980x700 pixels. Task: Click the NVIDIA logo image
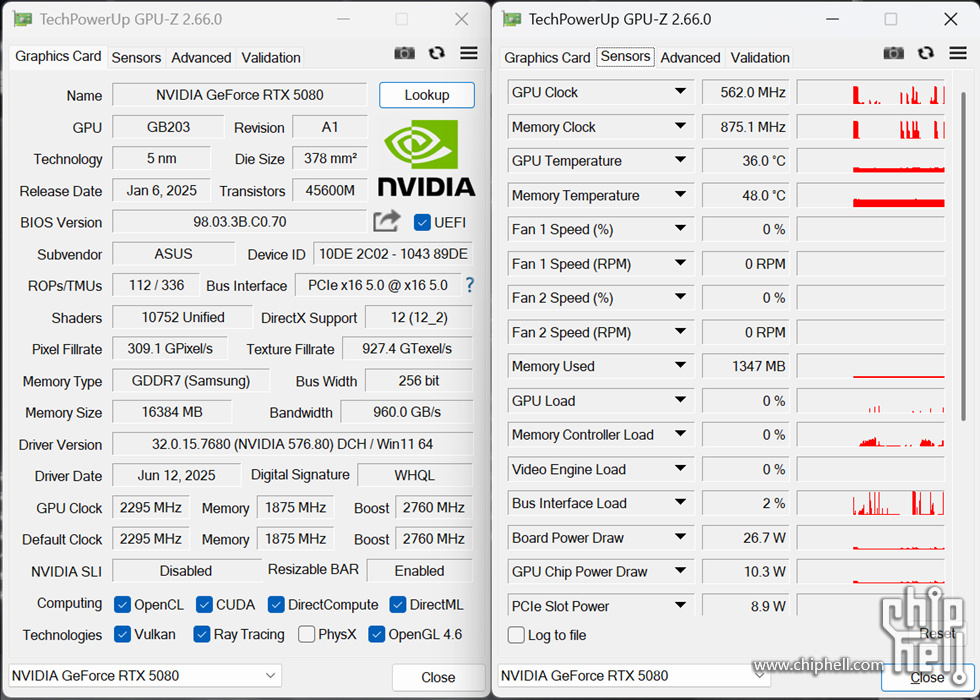pos(426,158)
